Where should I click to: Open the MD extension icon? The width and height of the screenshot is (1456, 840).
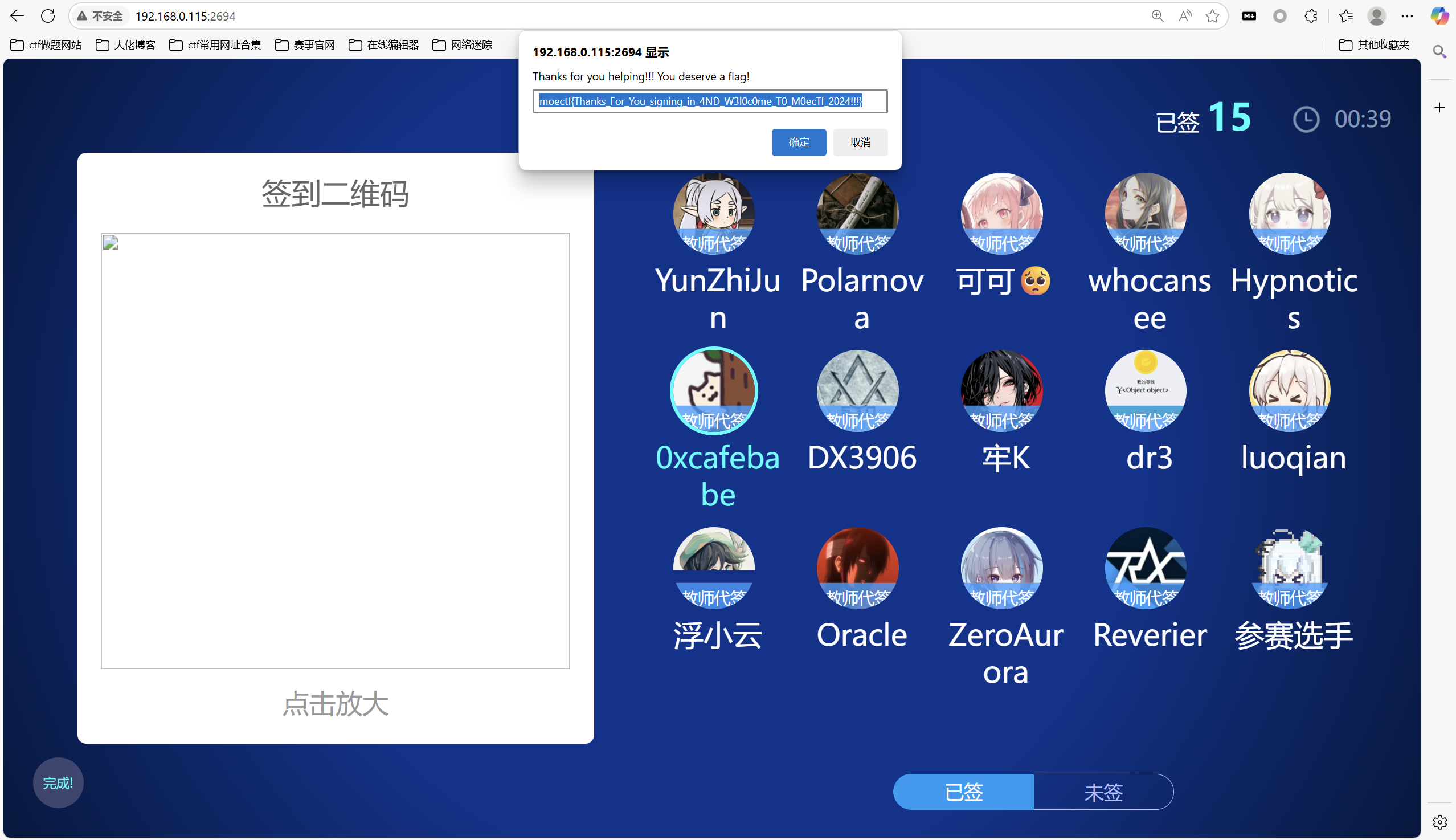click(1249, 16)
